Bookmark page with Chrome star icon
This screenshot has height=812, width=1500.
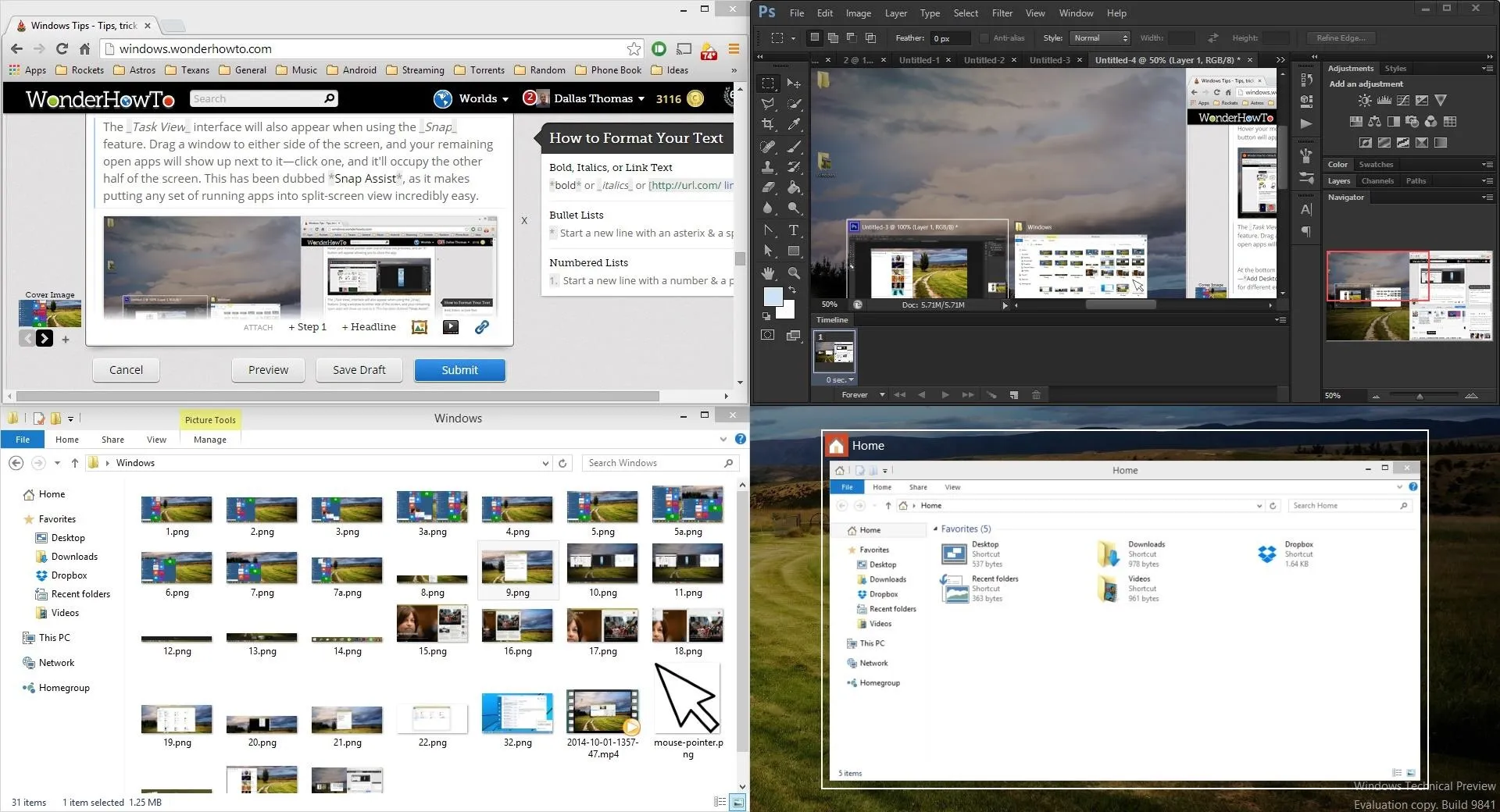tap(634, 49)
